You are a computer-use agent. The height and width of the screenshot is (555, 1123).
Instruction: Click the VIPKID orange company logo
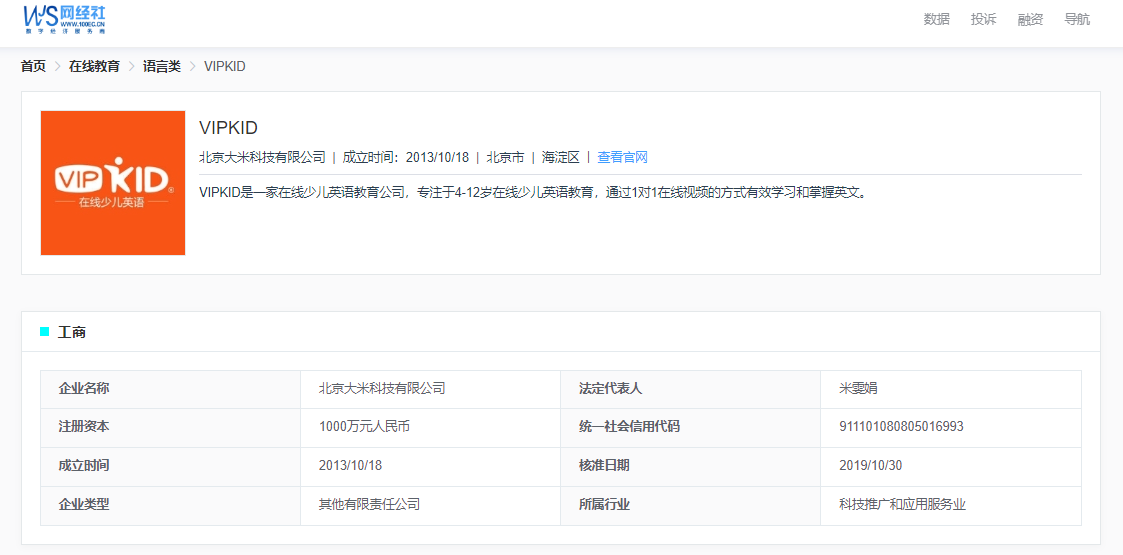pos(113,183)
